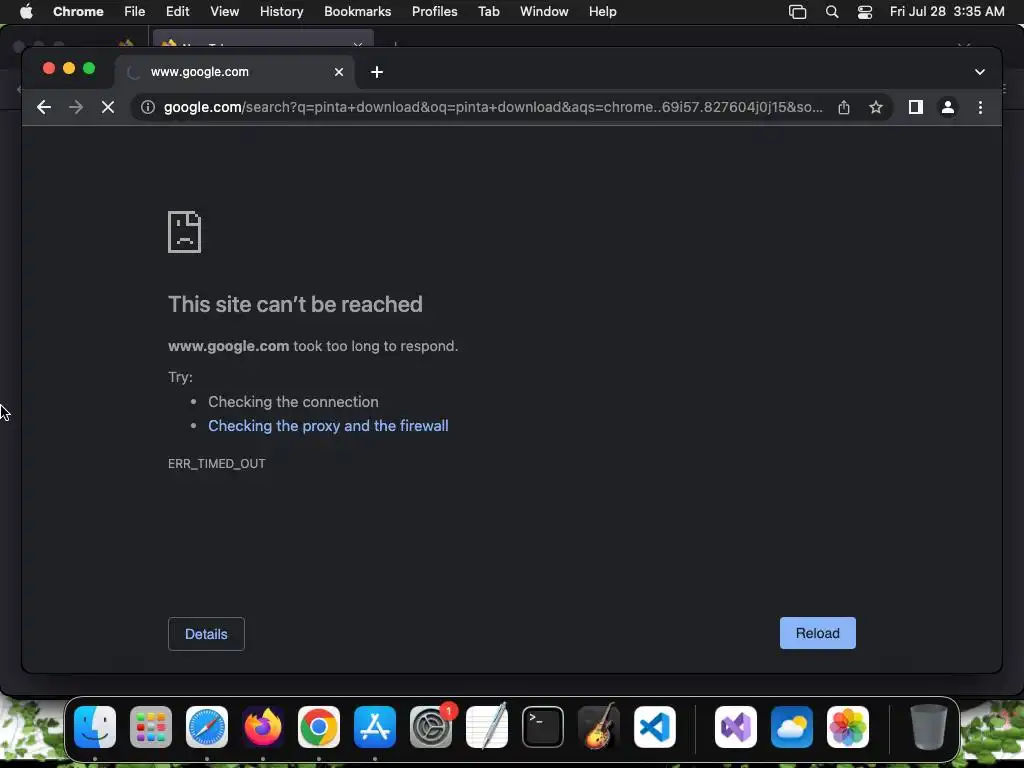Viewport: 1024px width, 768px height.
Task: Expand the tab search chevron
Action: pyautogui.click(x=980, y=72)
